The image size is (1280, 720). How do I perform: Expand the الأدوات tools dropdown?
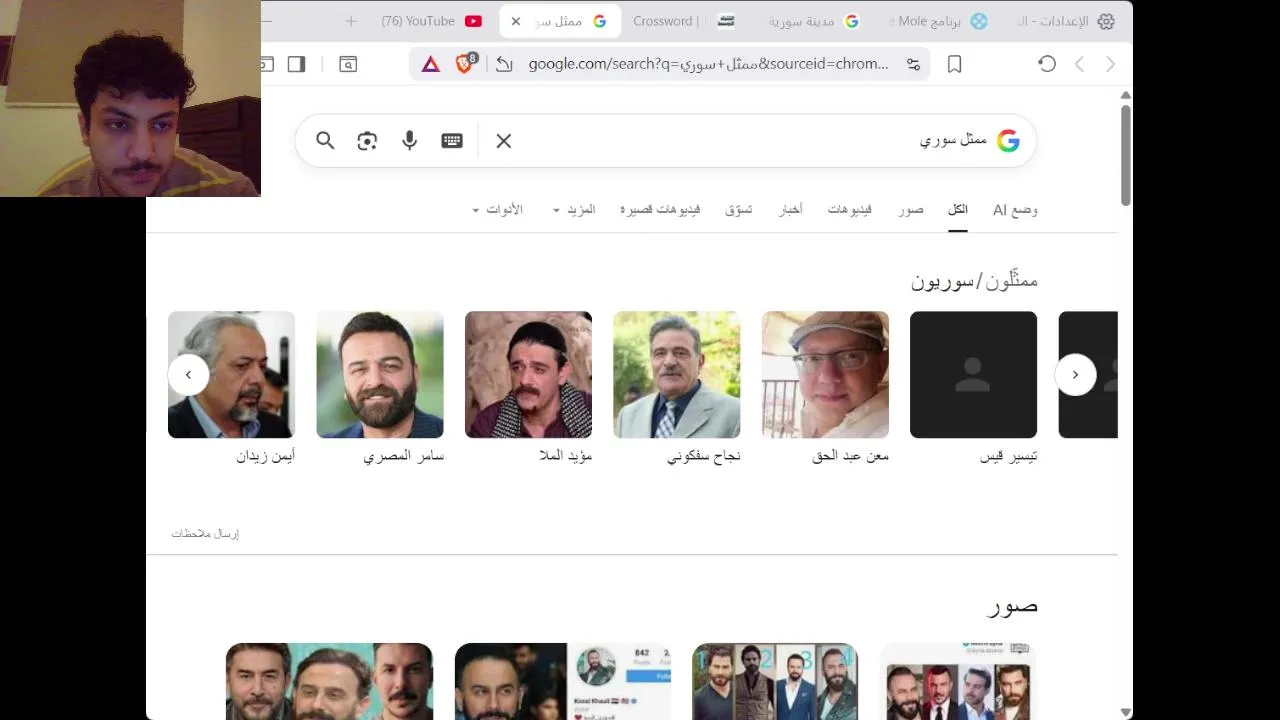[497, 210]
